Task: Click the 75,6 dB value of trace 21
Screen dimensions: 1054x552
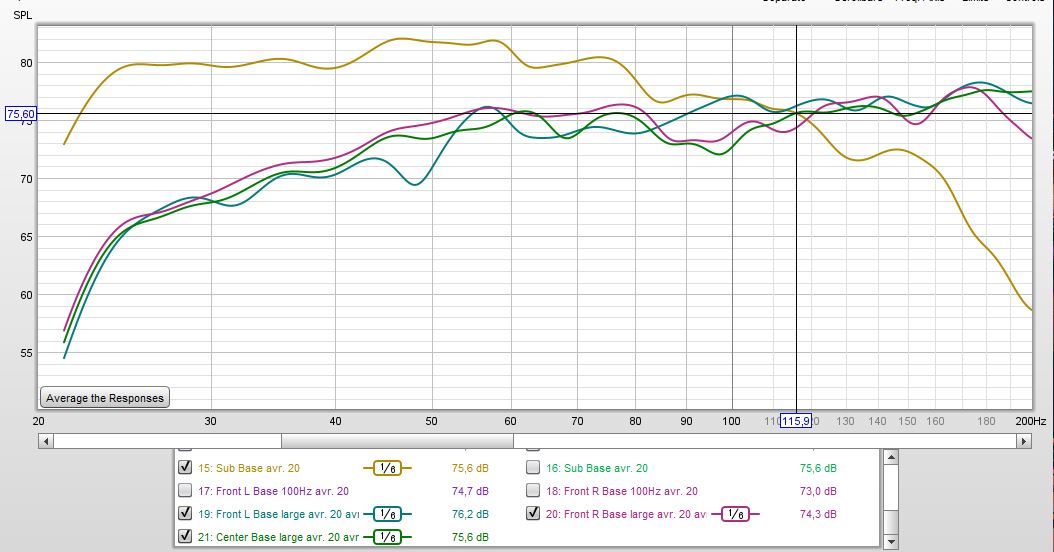Action: tap(470, 537)
